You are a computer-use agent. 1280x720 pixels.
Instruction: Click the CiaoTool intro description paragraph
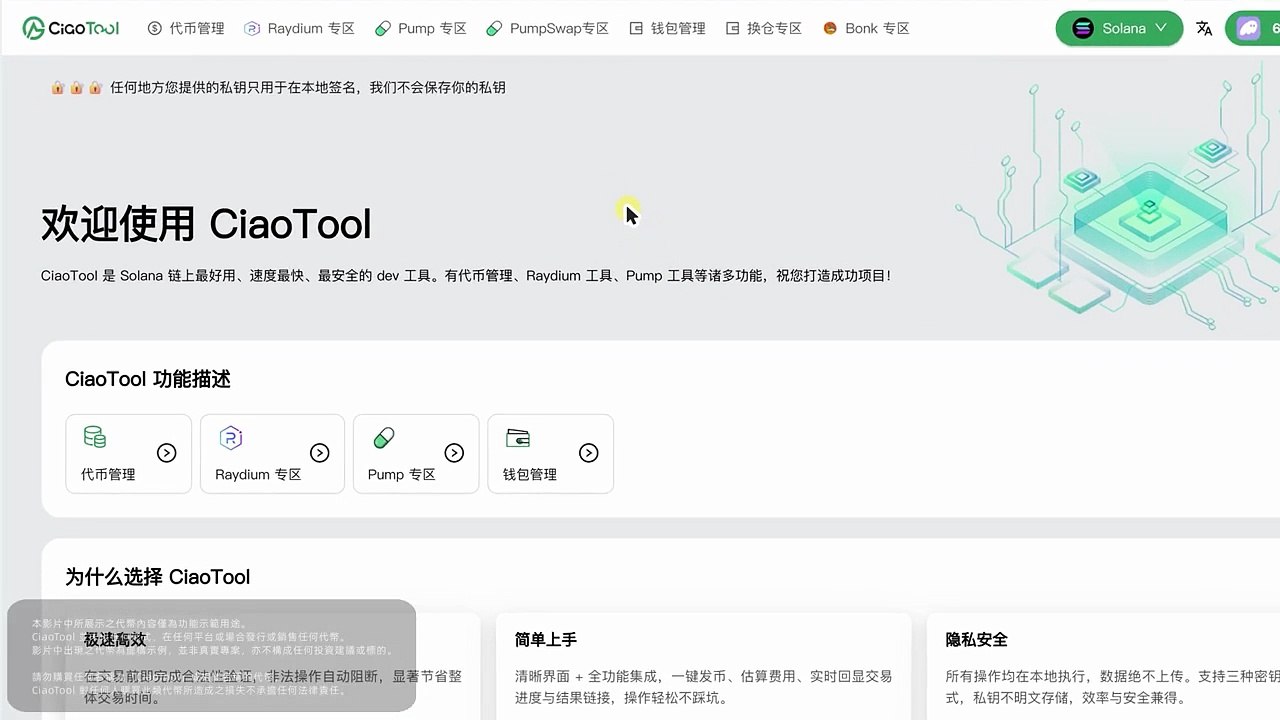pyautogui.click(x=466, y=275)
